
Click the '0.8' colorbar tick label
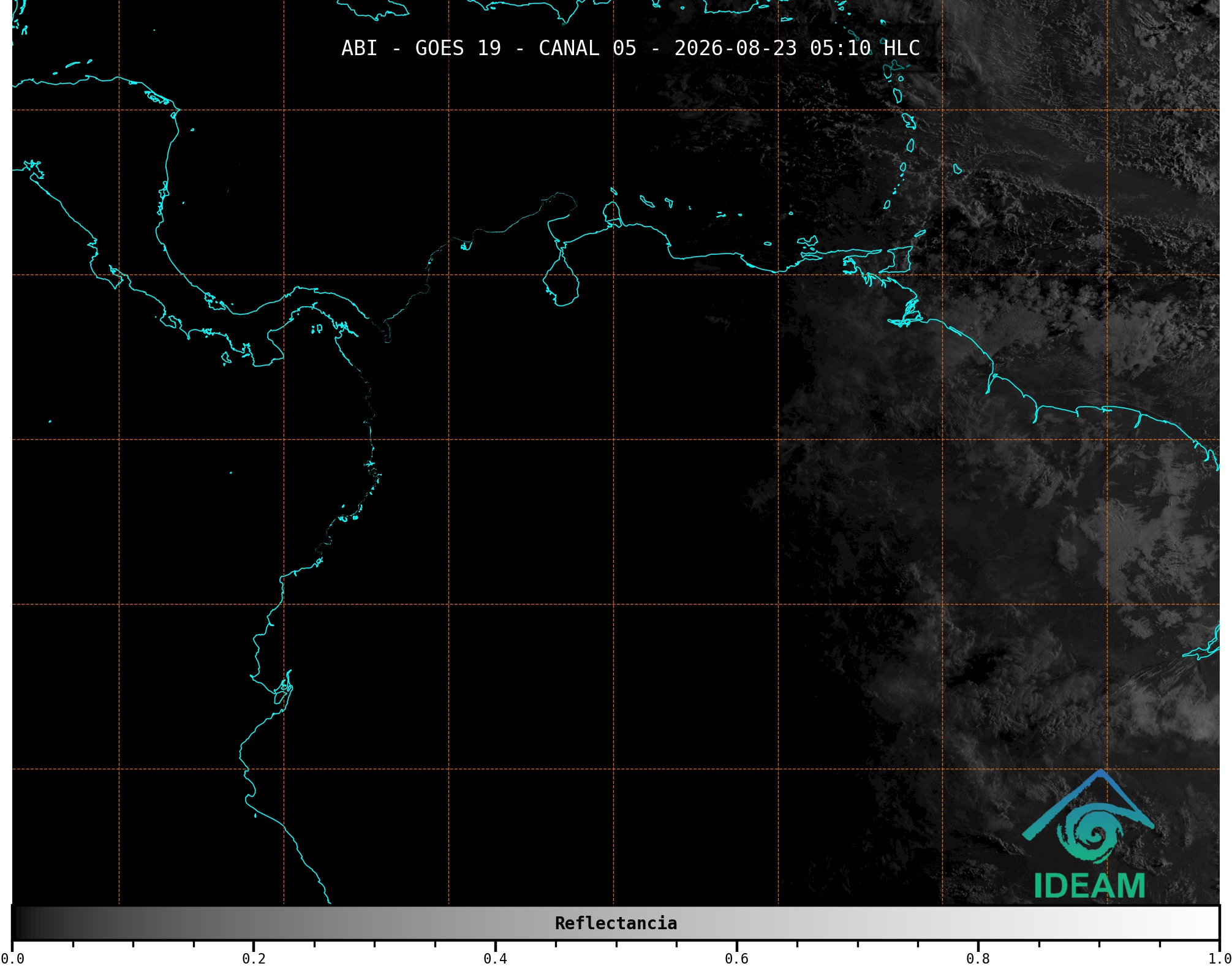pos(978,958)
